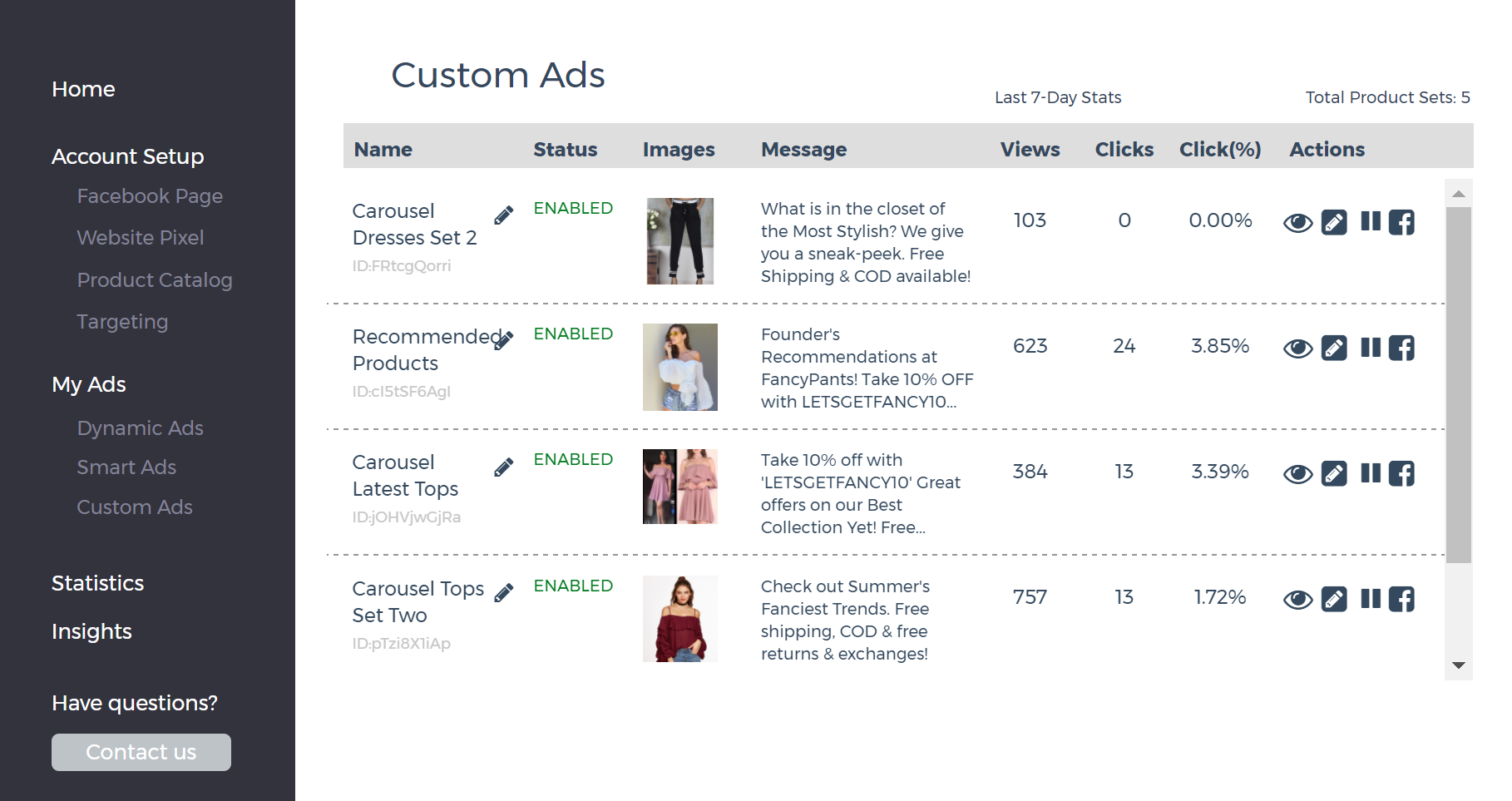Rename Carousel Dresses Set 2 with pencil icon
The image size is (1512, 801).
tap(503, 215)
